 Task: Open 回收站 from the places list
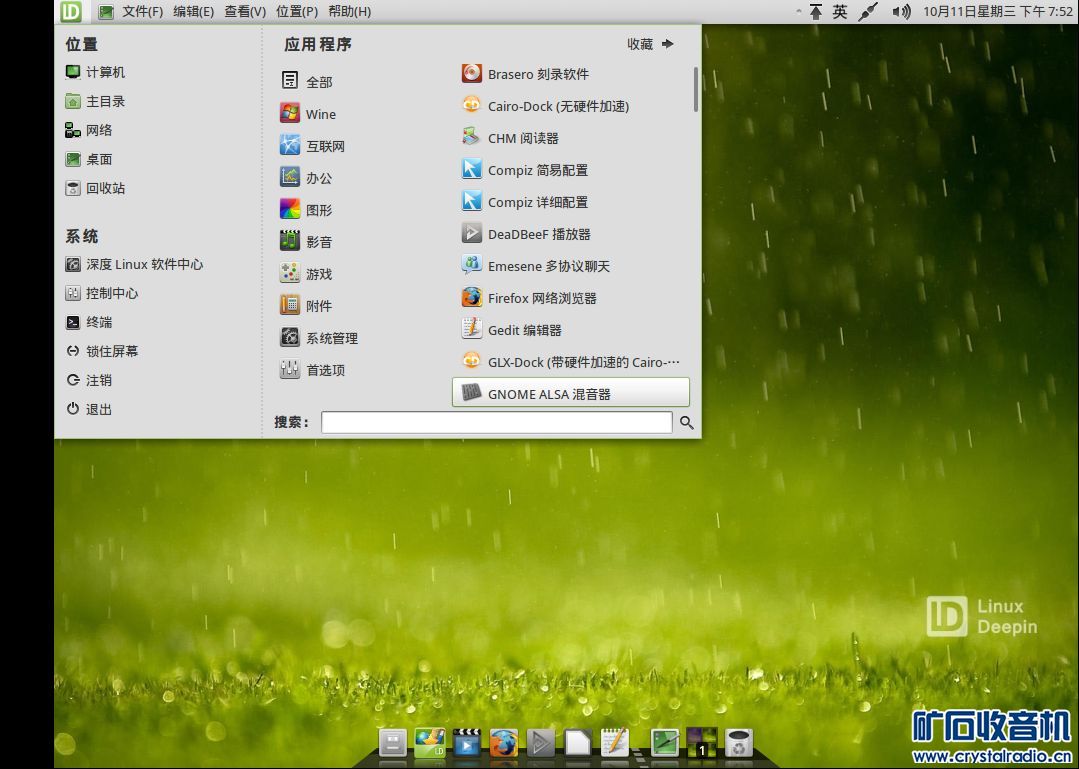click(96, 188)
